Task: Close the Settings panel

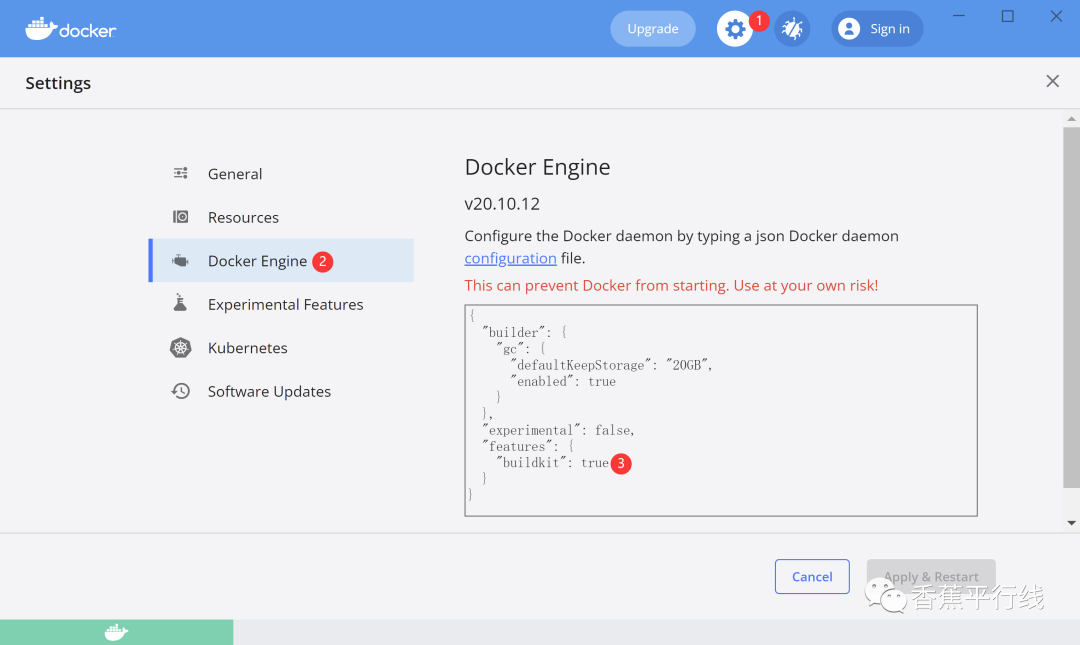Action: coord(1052,81)
